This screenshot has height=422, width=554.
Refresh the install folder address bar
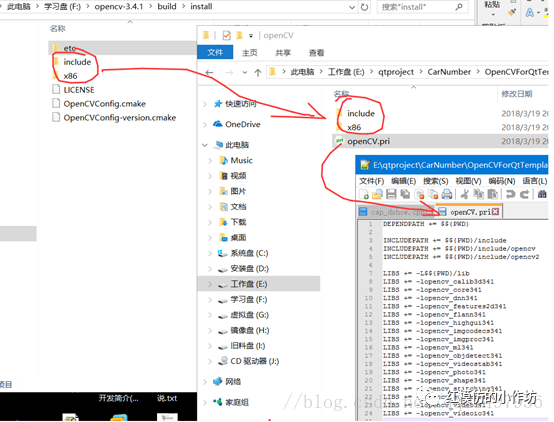pos(364,7)
